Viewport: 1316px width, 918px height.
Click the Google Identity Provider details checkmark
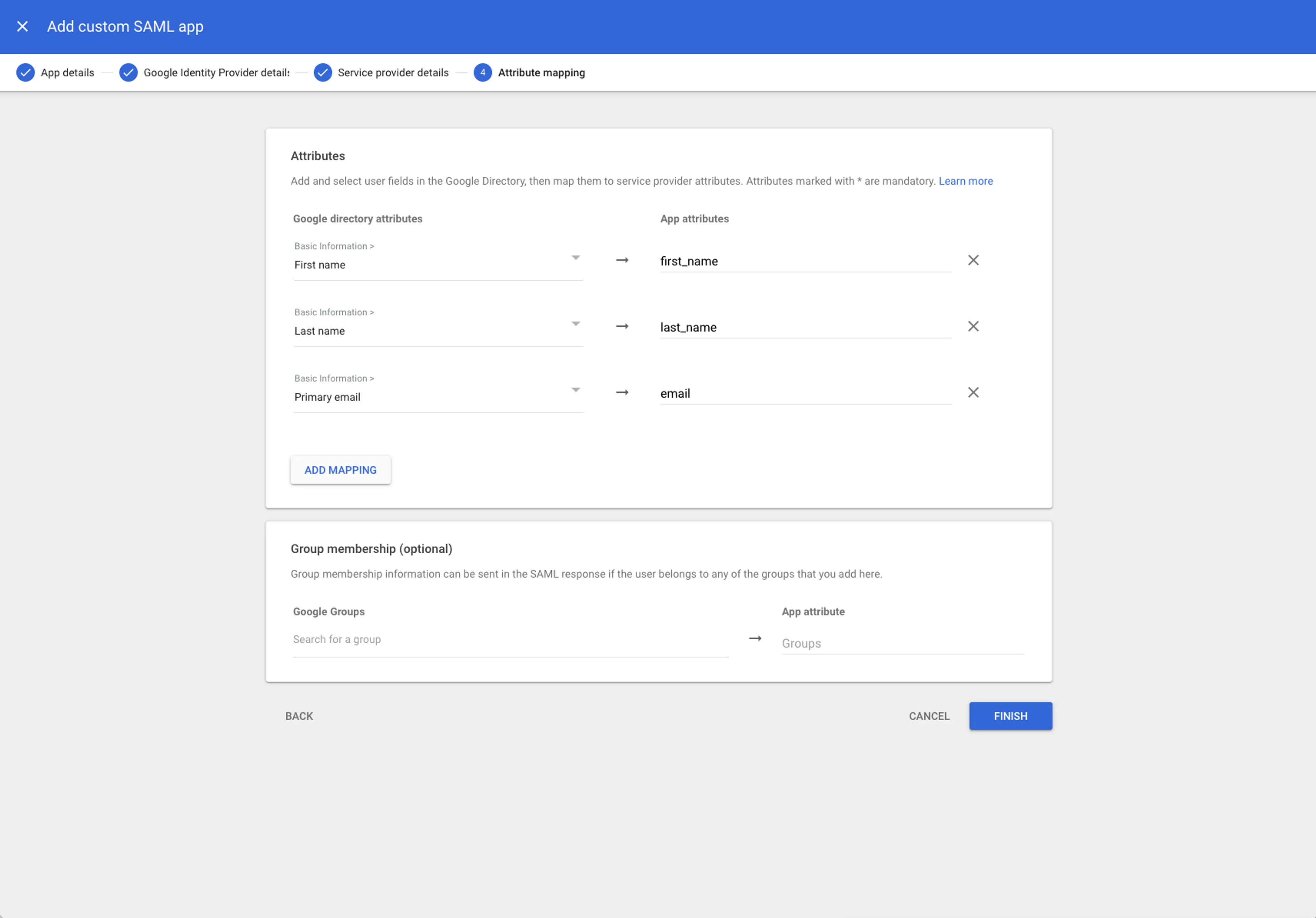129,72
